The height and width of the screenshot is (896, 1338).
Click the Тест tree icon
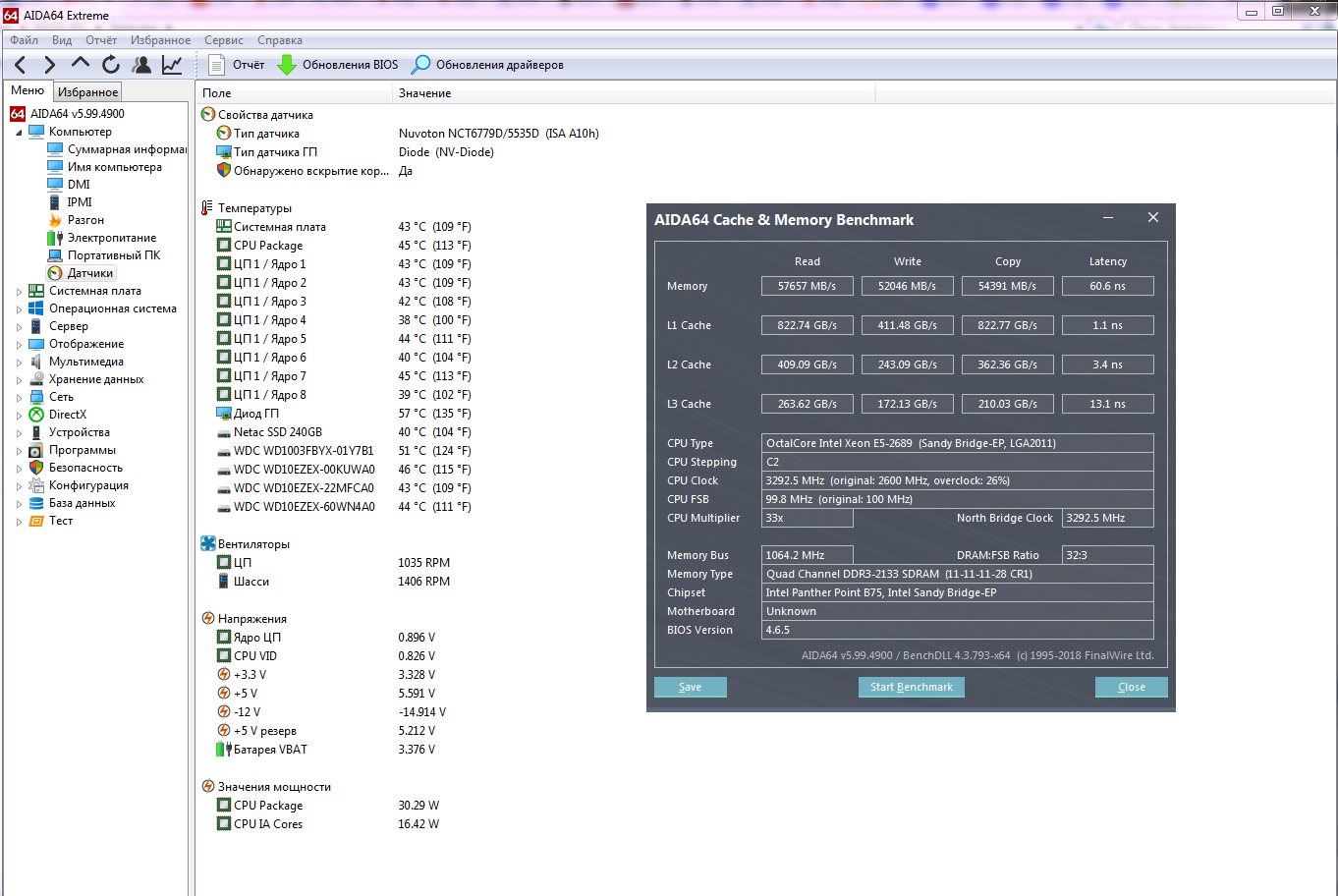36,521
